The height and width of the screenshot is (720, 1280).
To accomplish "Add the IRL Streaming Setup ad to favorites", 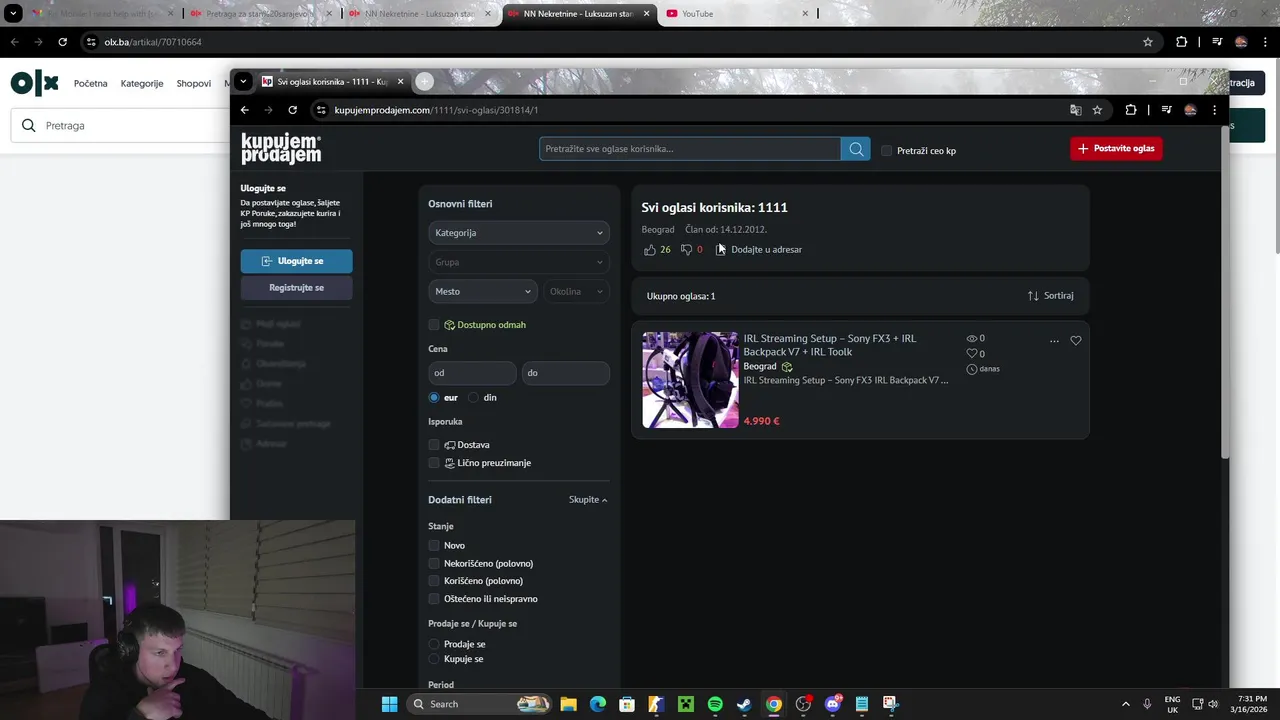I will point(1076,341).
